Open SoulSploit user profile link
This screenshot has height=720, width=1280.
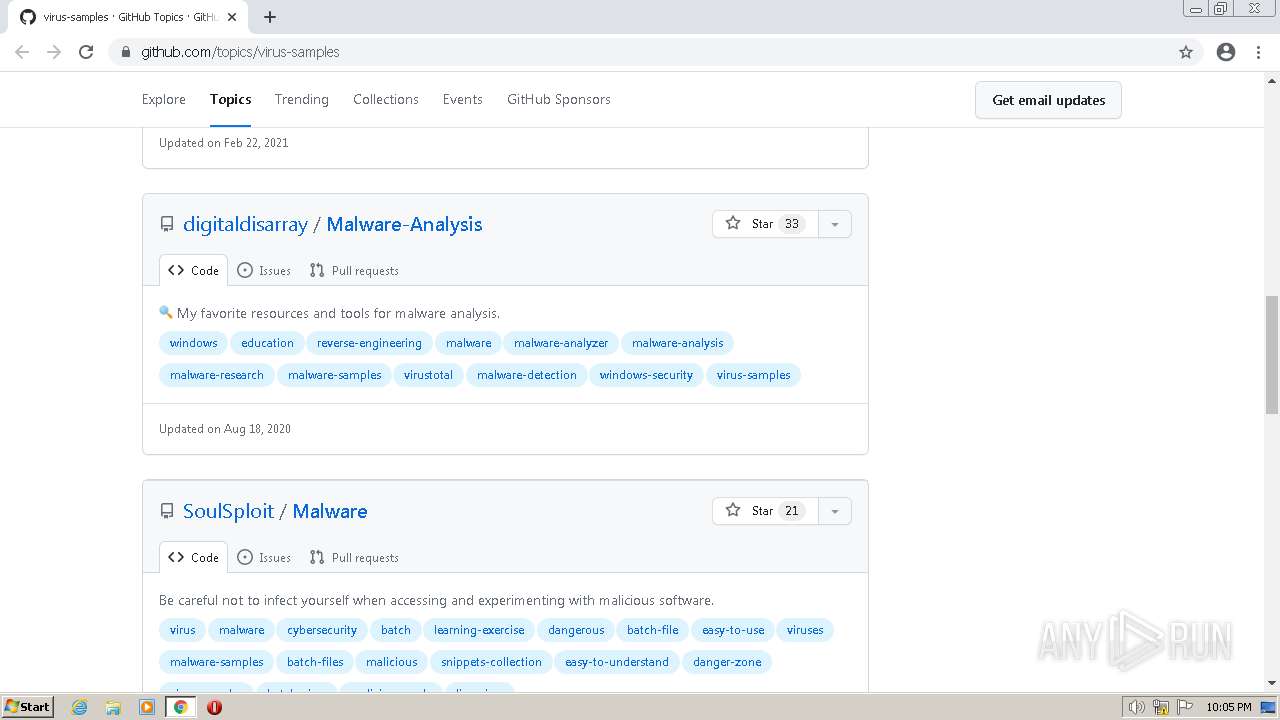pyautogui.click(x=228, y=511)
